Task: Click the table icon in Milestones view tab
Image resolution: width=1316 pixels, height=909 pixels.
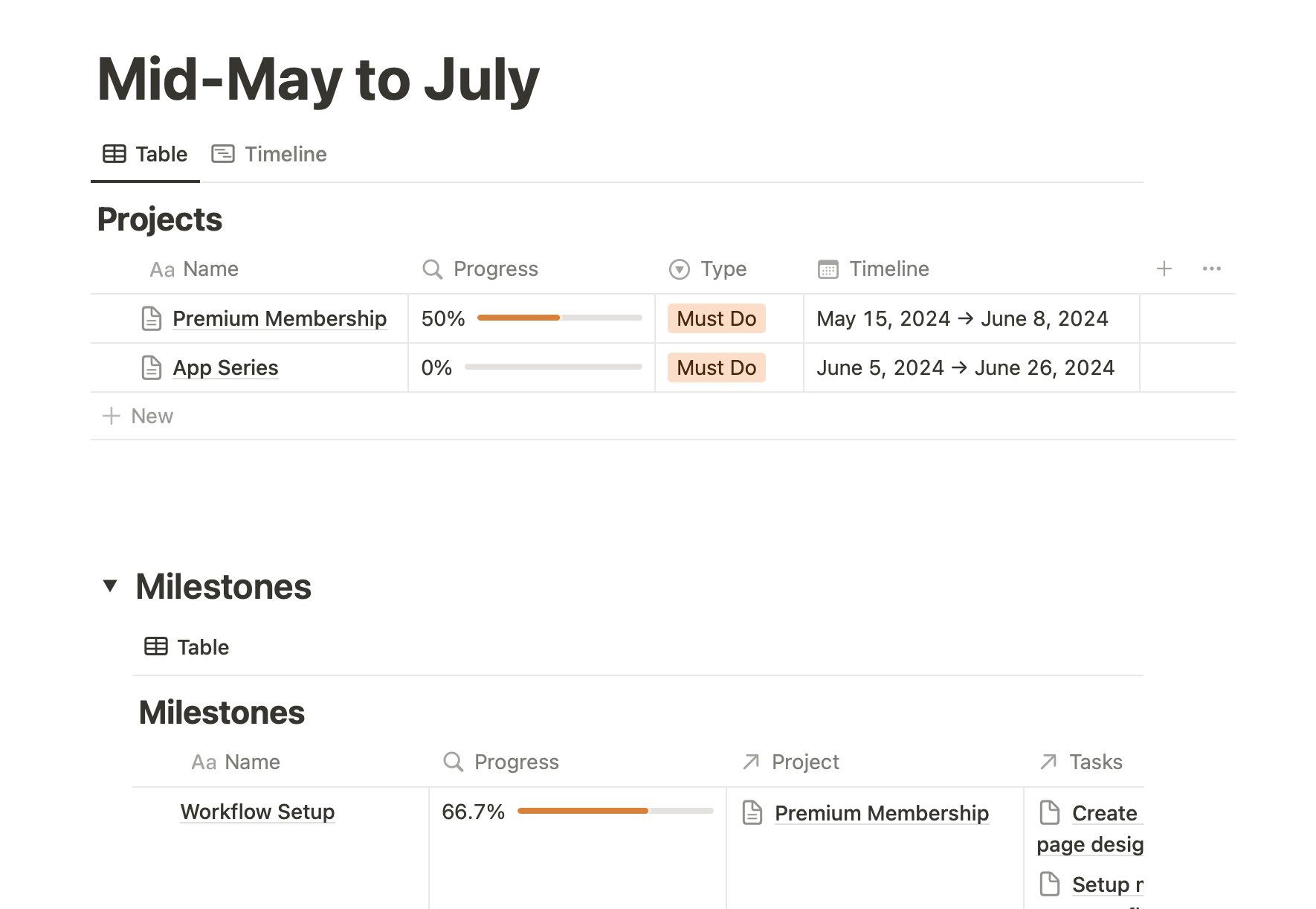Action: tap(156, 646)
